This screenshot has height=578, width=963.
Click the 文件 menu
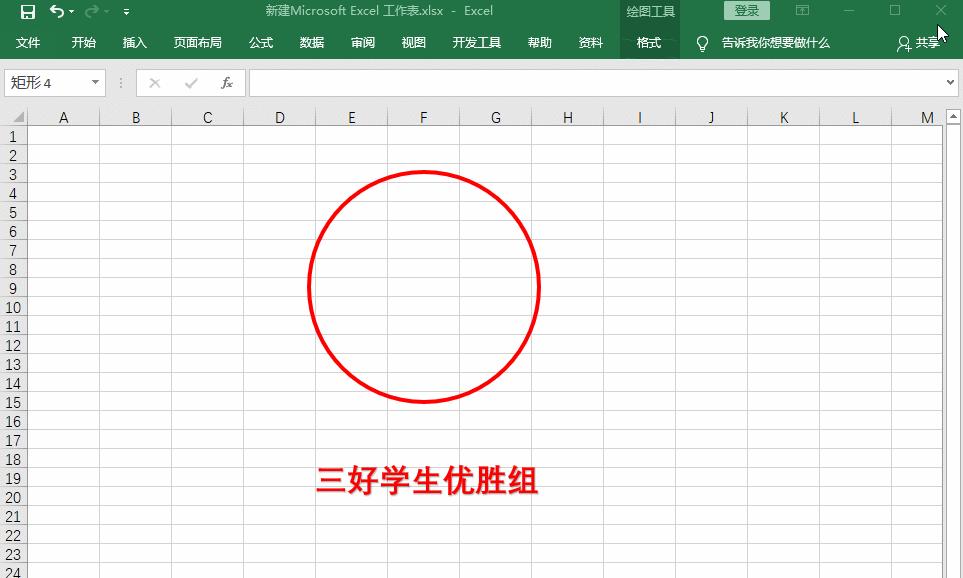29,43
